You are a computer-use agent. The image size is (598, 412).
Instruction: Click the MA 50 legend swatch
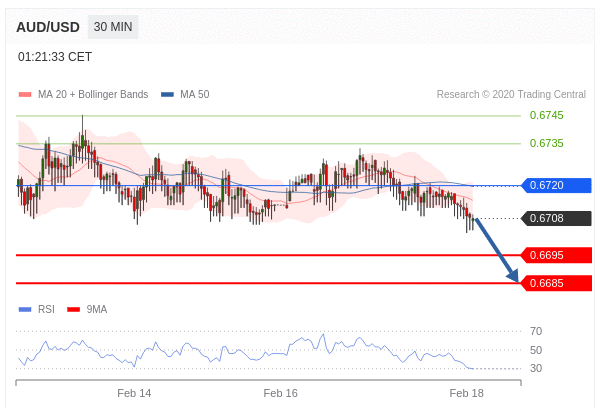pos(167,94)
